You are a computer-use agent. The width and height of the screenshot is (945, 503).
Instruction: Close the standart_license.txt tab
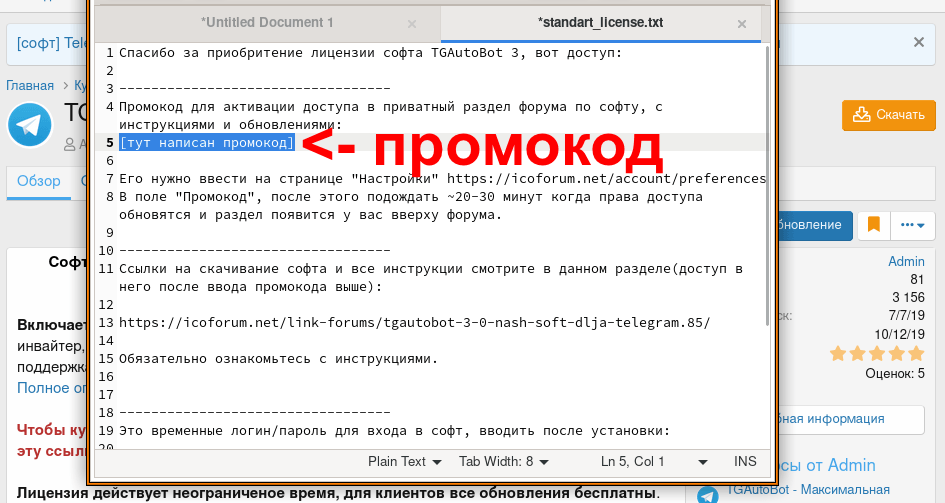coord(742,24)
